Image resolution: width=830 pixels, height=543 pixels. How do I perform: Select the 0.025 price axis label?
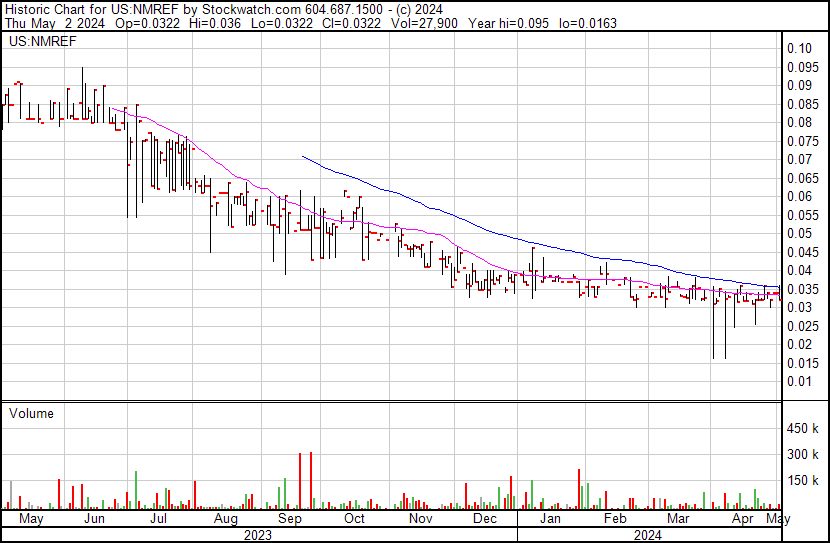coord(803,327)
